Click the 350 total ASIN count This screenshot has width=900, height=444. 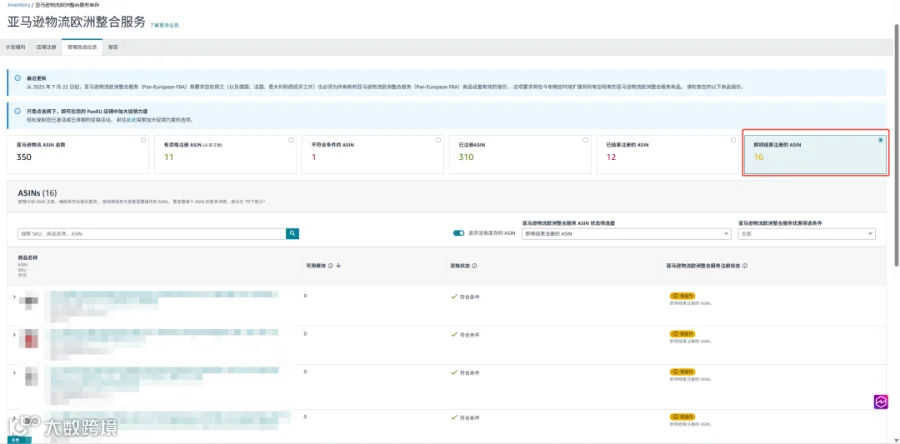[x=24, y=157]
